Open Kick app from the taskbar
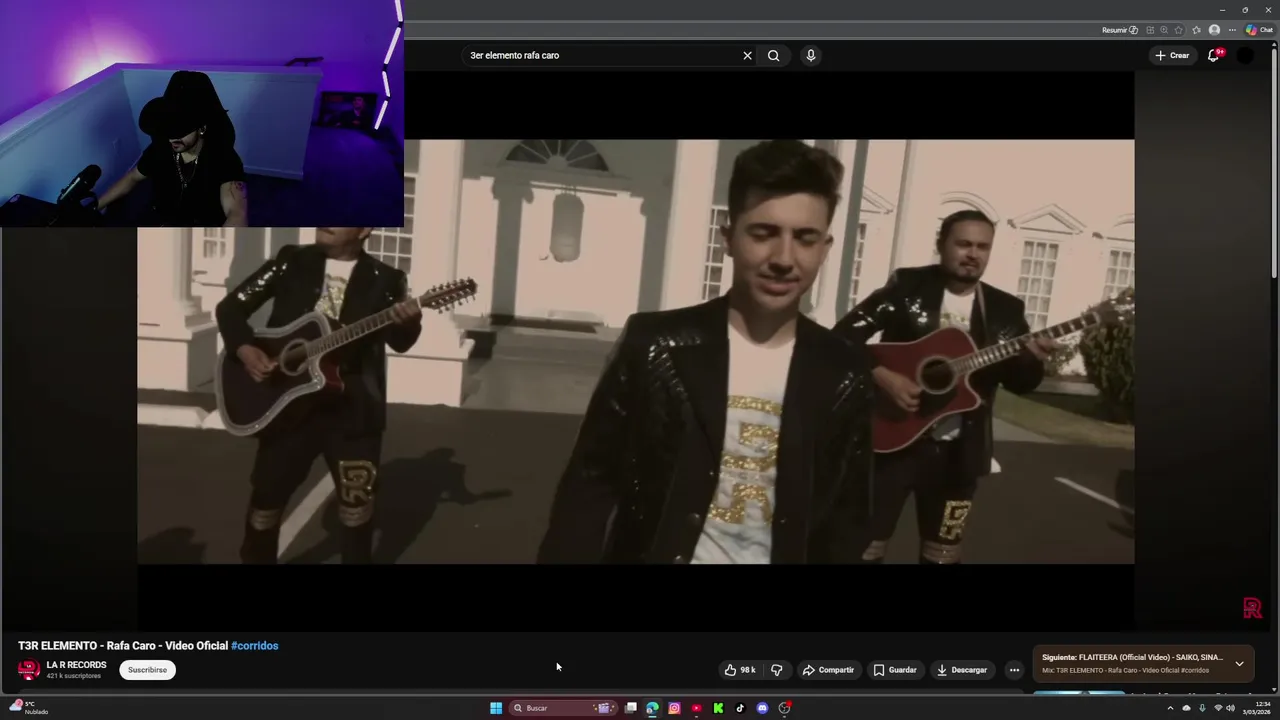 tap(718, 708)
